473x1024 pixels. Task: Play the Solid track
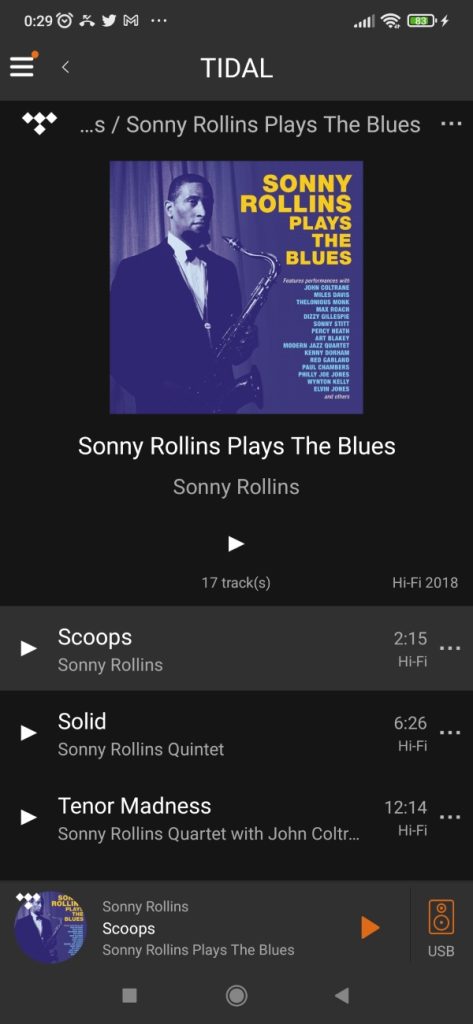click(28, 733)
